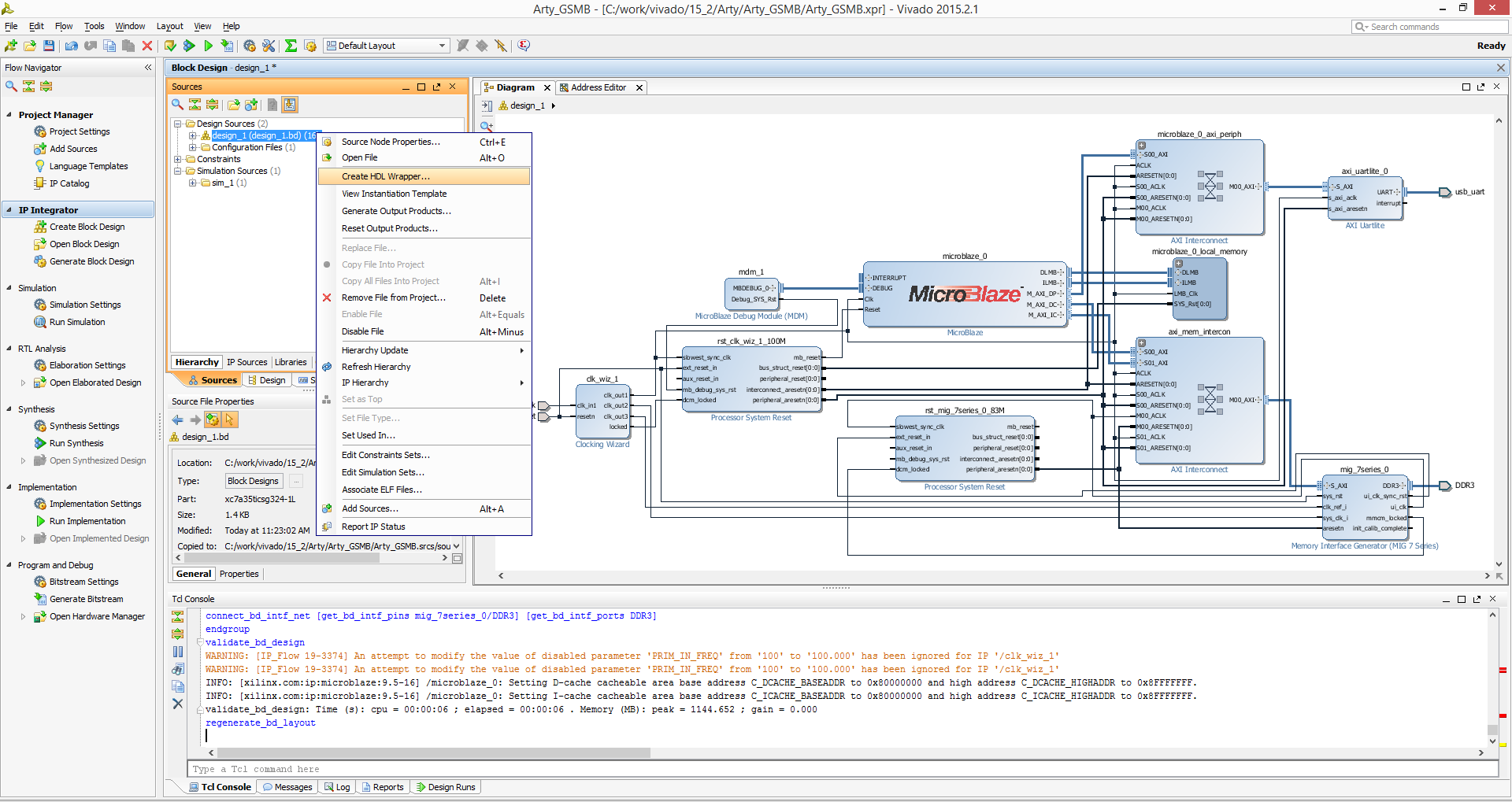The height and width of the screenshot is (802, 1512).
Task: Click the green Run Implementation play icon
Action: click(x=208, y=46)
